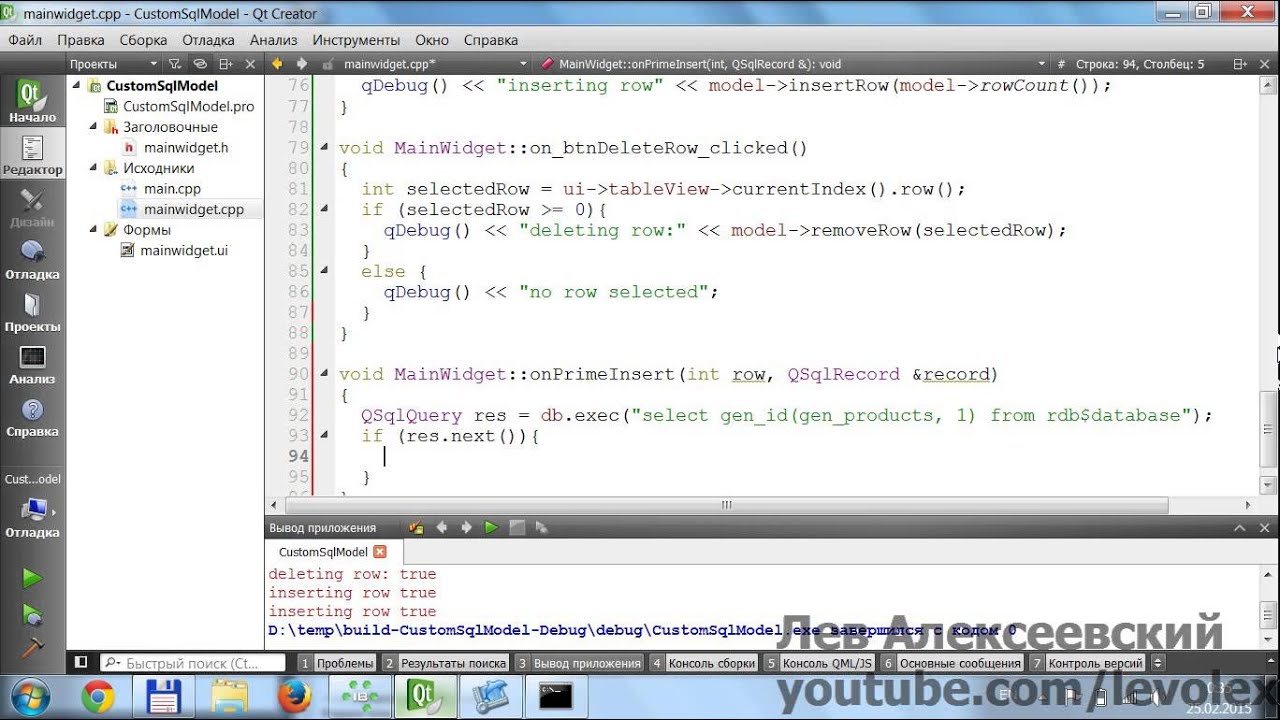Open the Анализ mode
The height and width of the screenshot is (720, 1280).
pyautogui.click(x=33, y=365)
